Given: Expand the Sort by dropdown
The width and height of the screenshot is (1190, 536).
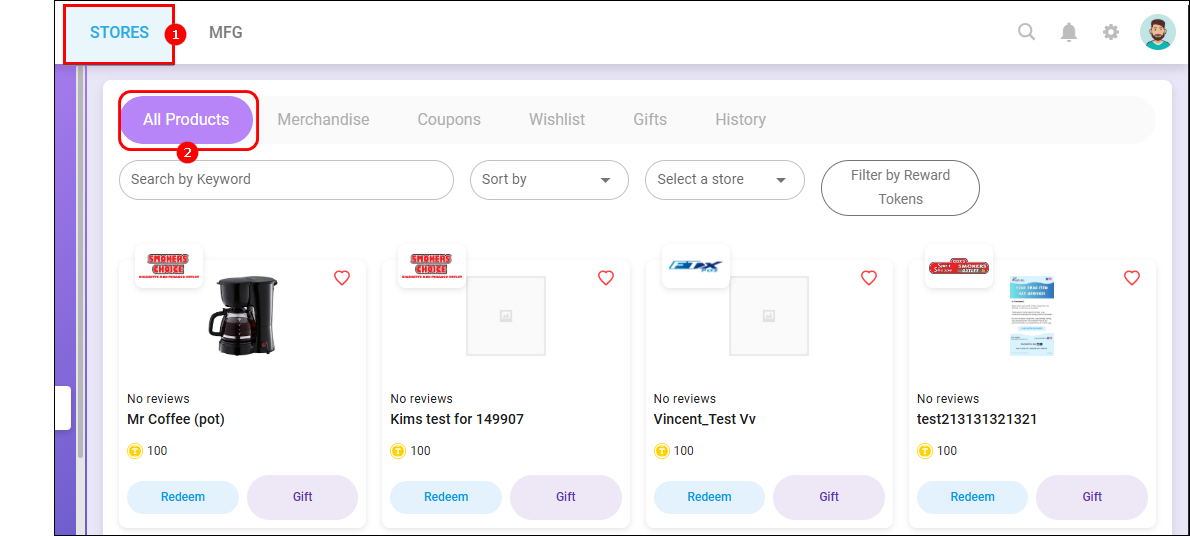Looking at the screenshot, I should coord(549,180).
